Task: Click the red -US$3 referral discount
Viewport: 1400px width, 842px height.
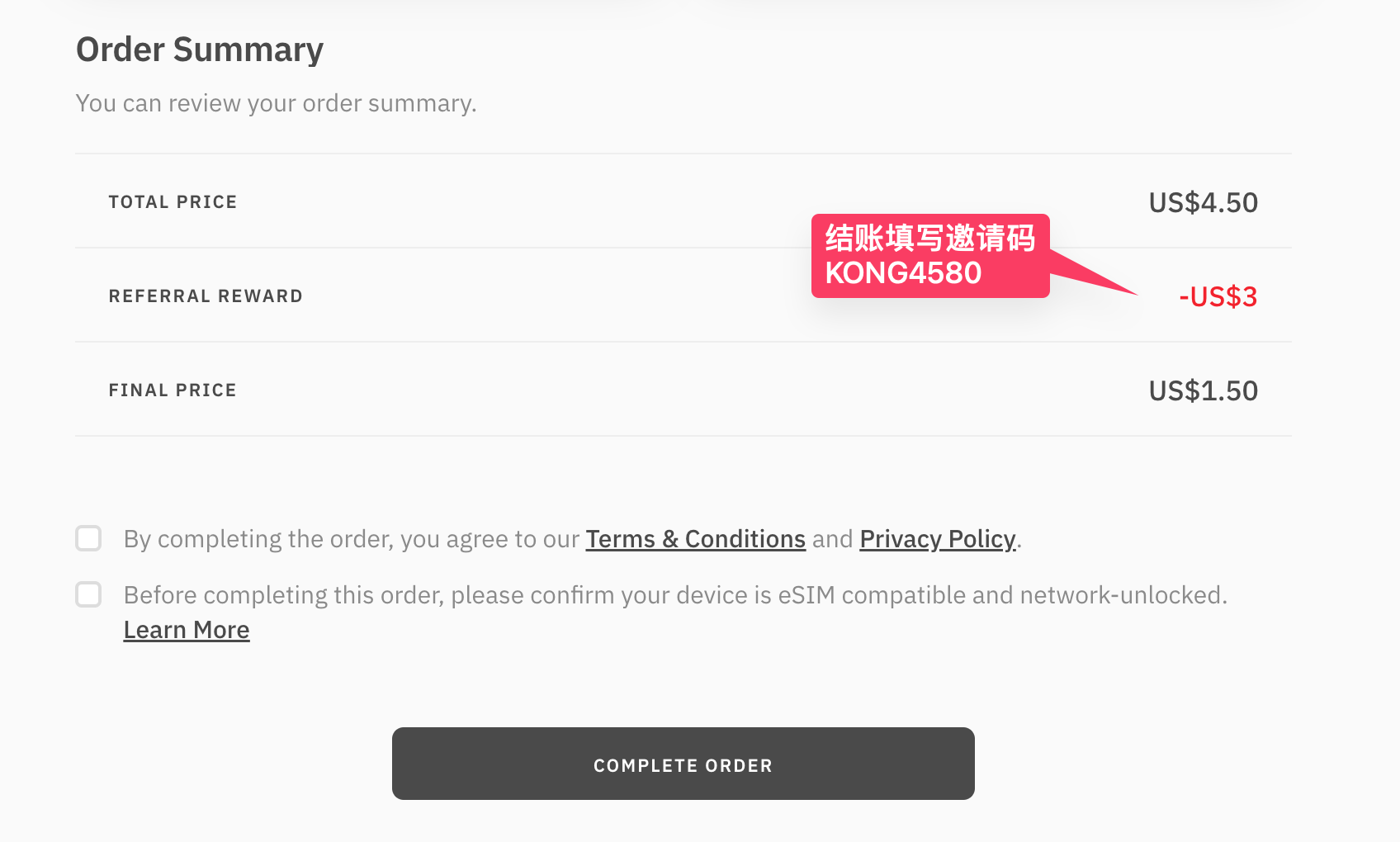Action: (x=1218, y=296)
